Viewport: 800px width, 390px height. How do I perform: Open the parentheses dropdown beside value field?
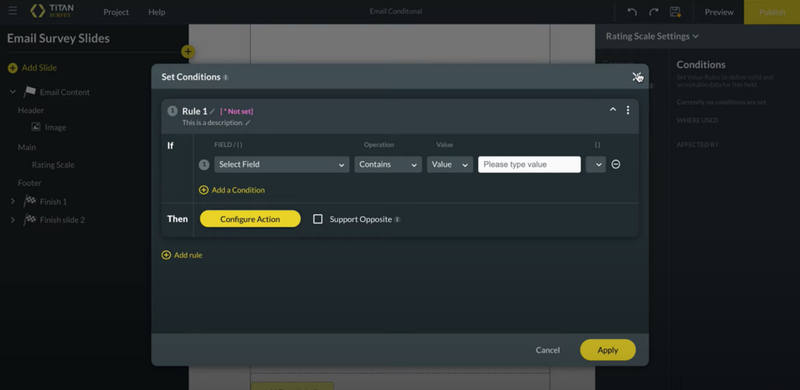(596, 164)
